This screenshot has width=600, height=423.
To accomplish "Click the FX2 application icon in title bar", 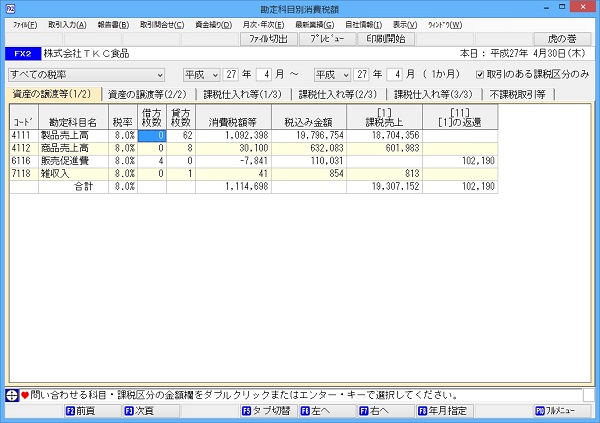I will (x=10, y=8).
